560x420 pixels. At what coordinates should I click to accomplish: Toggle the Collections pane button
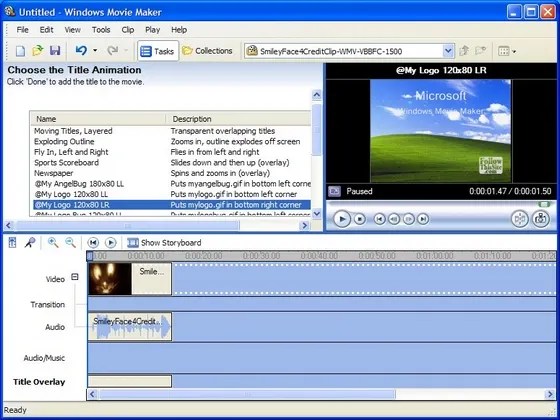[x=207, y=51]
